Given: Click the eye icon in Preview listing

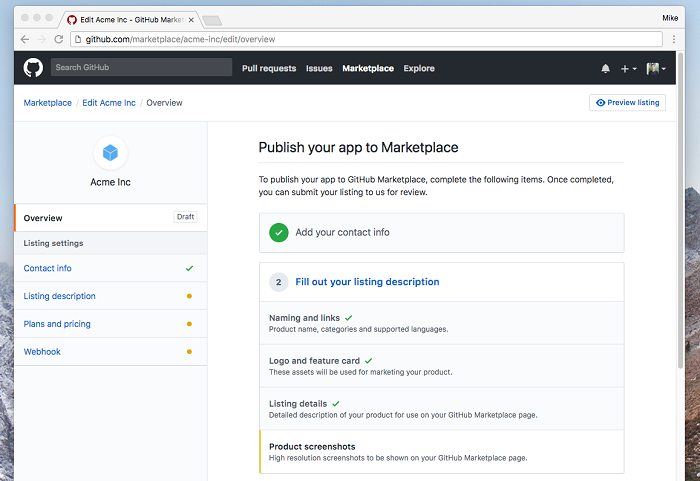Looking at the screenshot, I should pyautogui.click(x=600, y=103).
